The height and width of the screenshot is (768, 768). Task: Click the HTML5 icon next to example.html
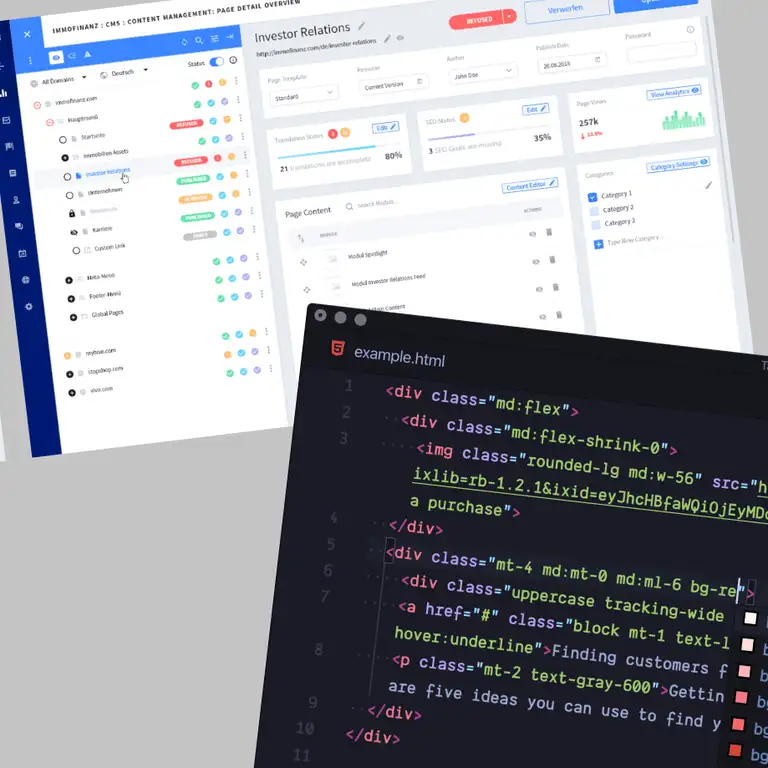click(338, 348)
